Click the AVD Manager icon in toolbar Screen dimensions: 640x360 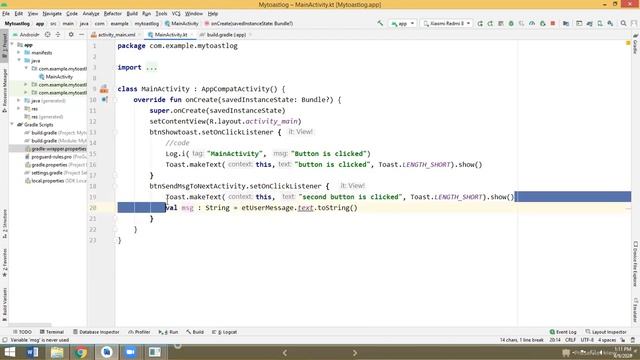[x=600, y=23]
